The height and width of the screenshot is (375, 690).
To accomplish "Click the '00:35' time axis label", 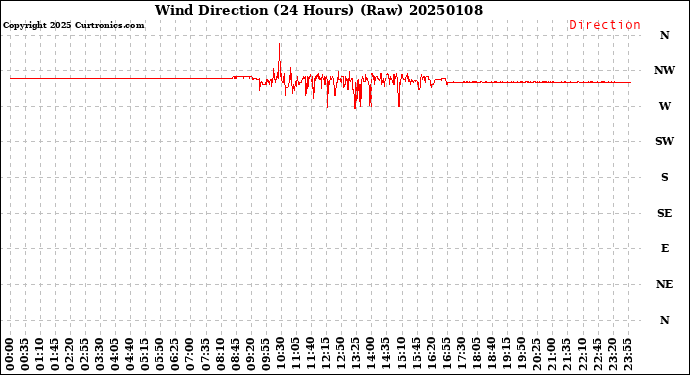I will 25,354.
